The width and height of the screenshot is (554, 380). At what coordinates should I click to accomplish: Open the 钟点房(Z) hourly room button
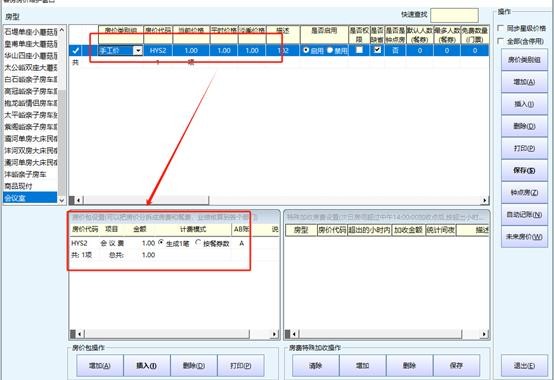(524, 192)
